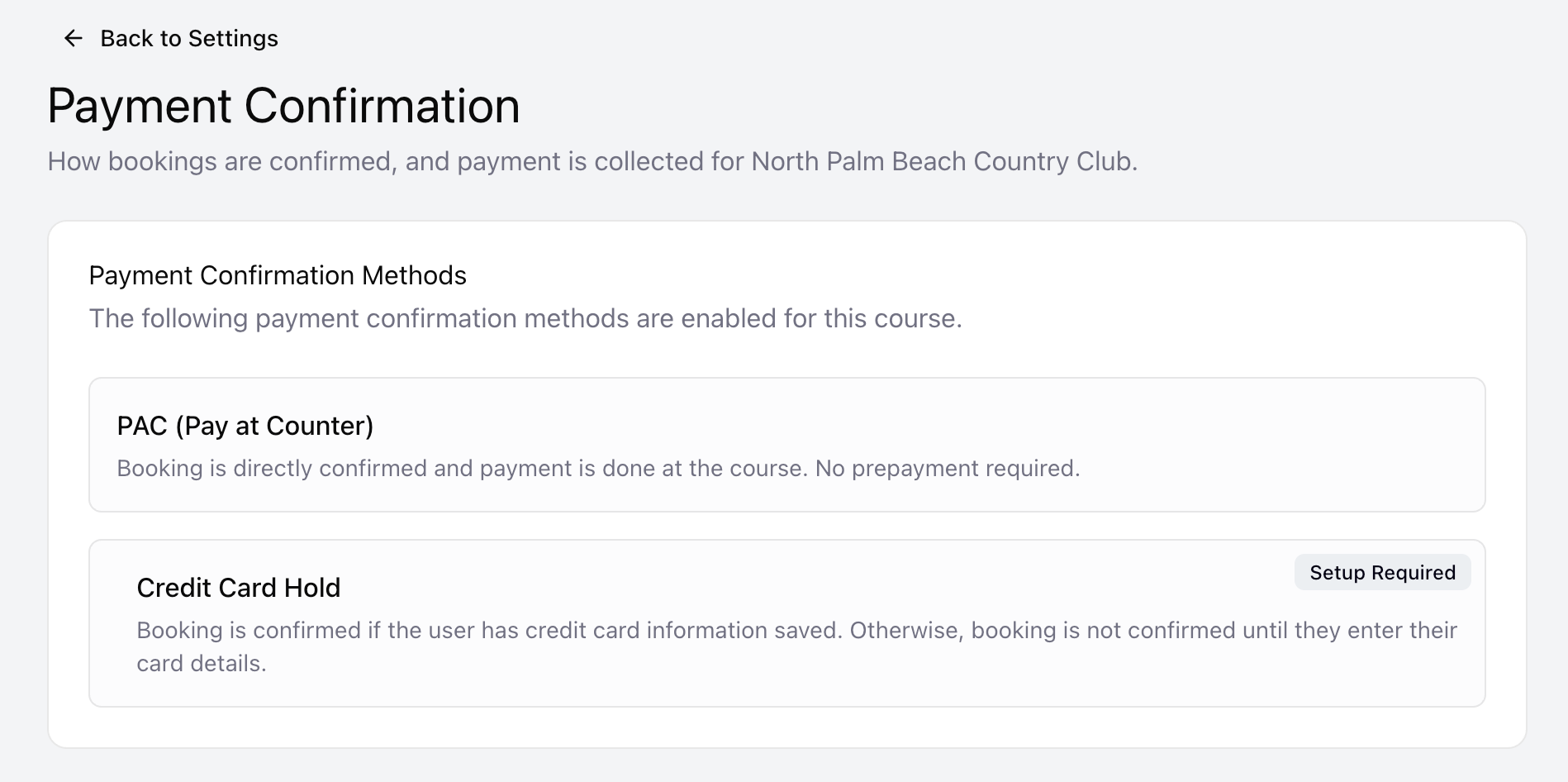This screenshot has height=782, width=1568.
Task: Click the PAC (Pay at Counter) title text
Action: [245, 426]
